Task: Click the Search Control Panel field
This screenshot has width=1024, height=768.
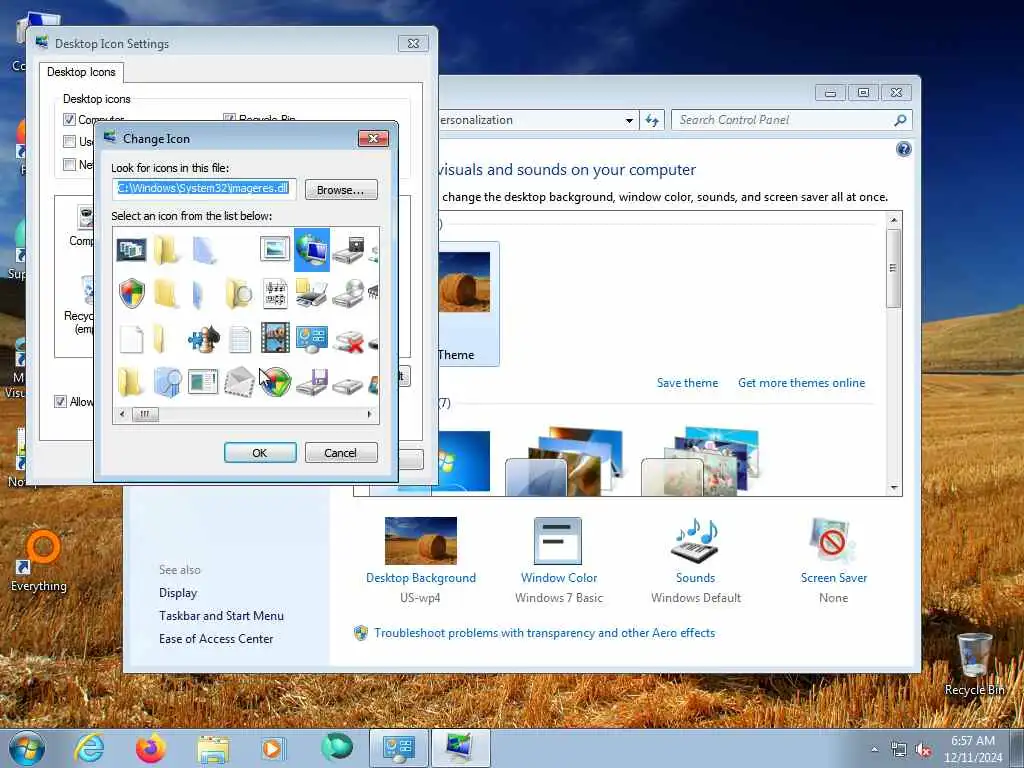Action: (784, 120)
